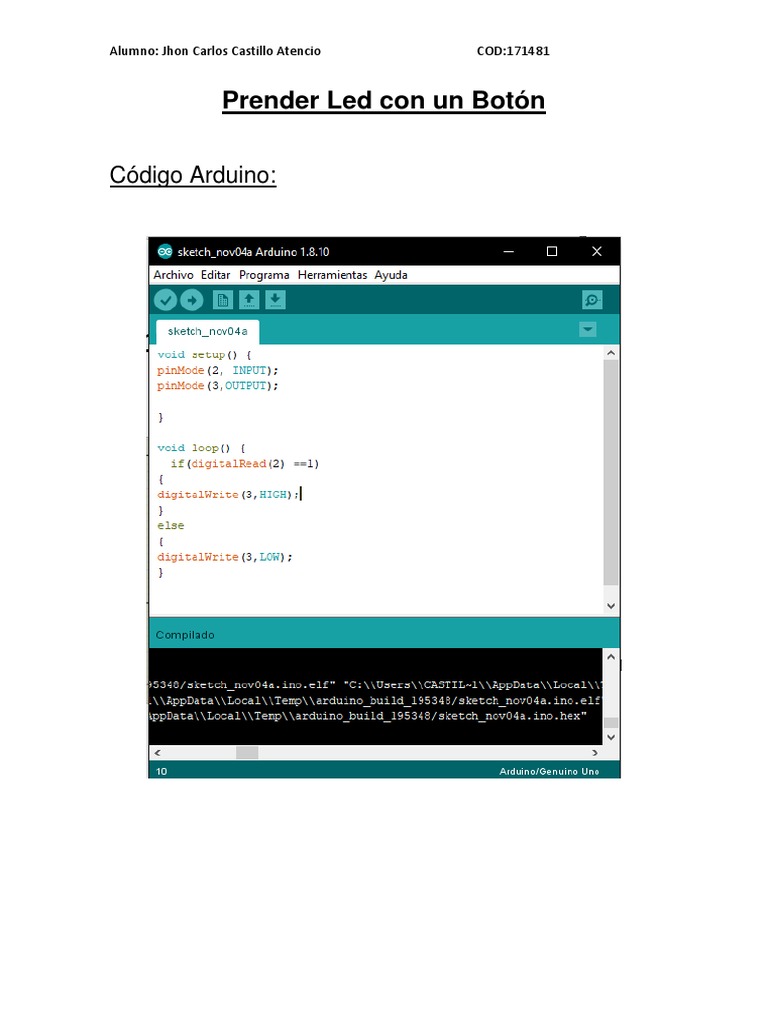Image resolution: width=768 pixels, height=1024 pixels.
Task: Click the console horizontal scroll-left arrow
Action: (x=157, y=753)
